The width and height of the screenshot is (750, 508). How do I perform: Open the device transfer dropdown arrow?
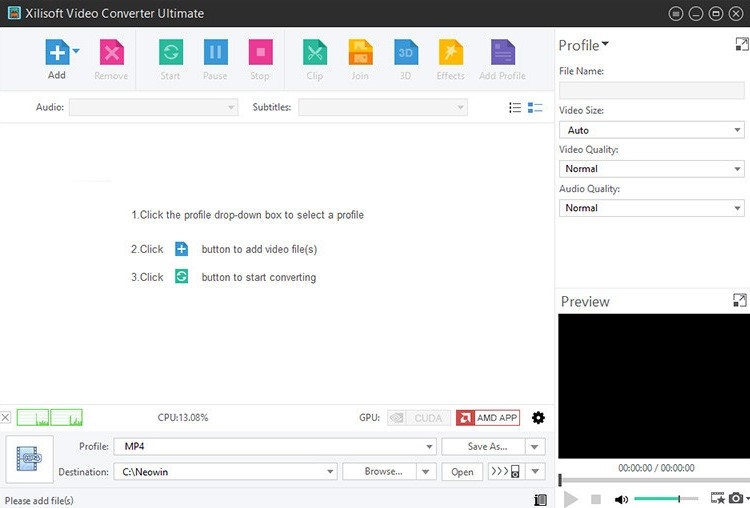535,472
